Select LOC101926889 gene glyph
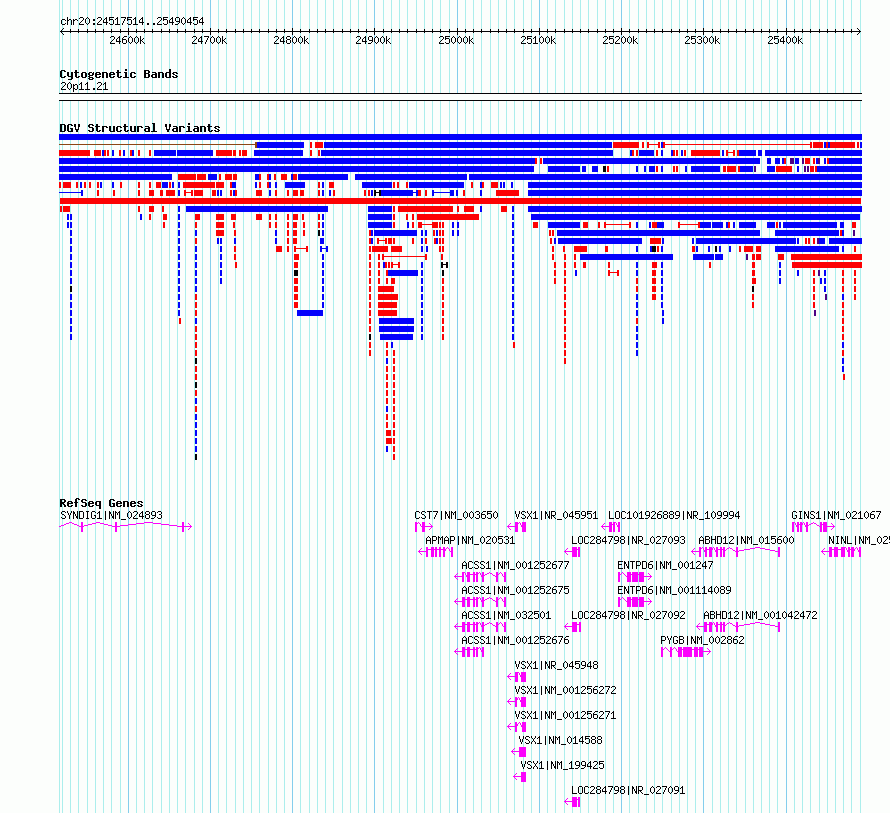Image resolution: width=890 pixels, height=813 pixels. (x=611, y=527)
